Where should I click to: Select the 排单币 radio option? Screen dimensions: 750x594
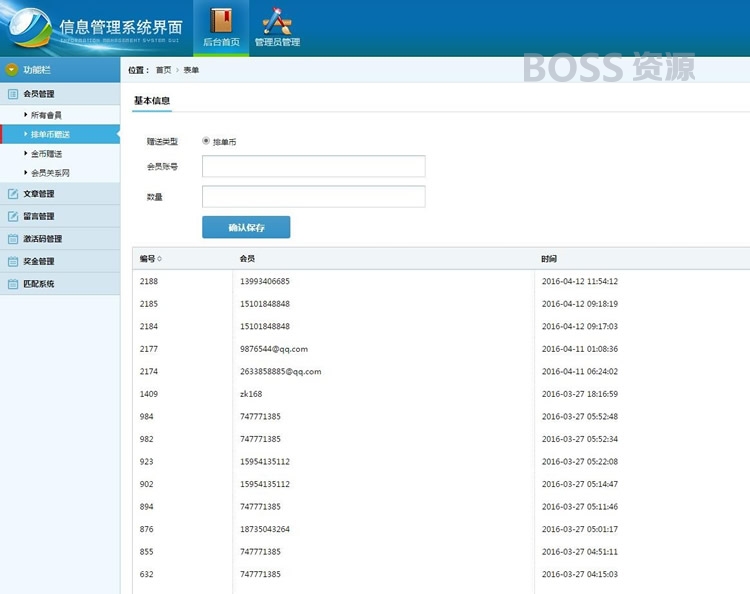coord(206,141)
